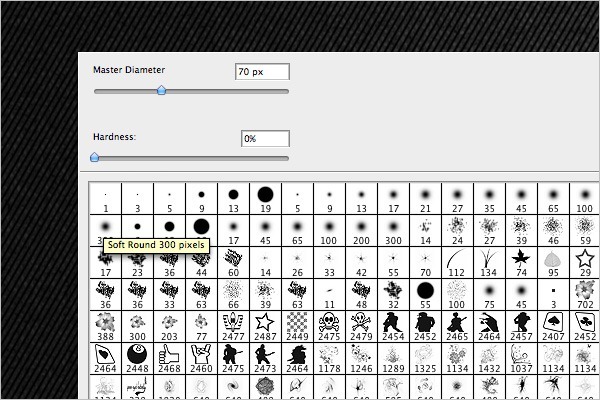Pick the curly vine brush labeled 1037
Screen dimensions: 600x400
pos(521,359)
